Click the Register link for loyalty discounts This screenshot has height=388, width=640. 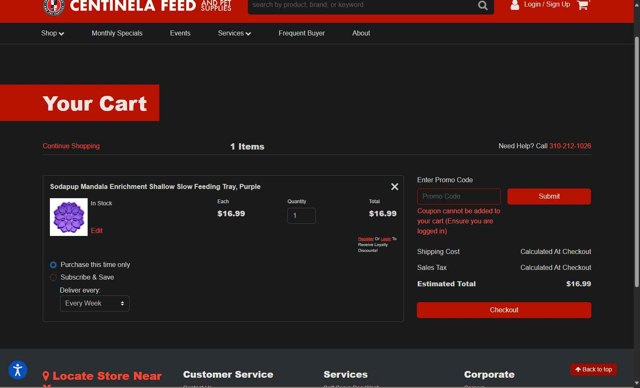tap(366, 239)
